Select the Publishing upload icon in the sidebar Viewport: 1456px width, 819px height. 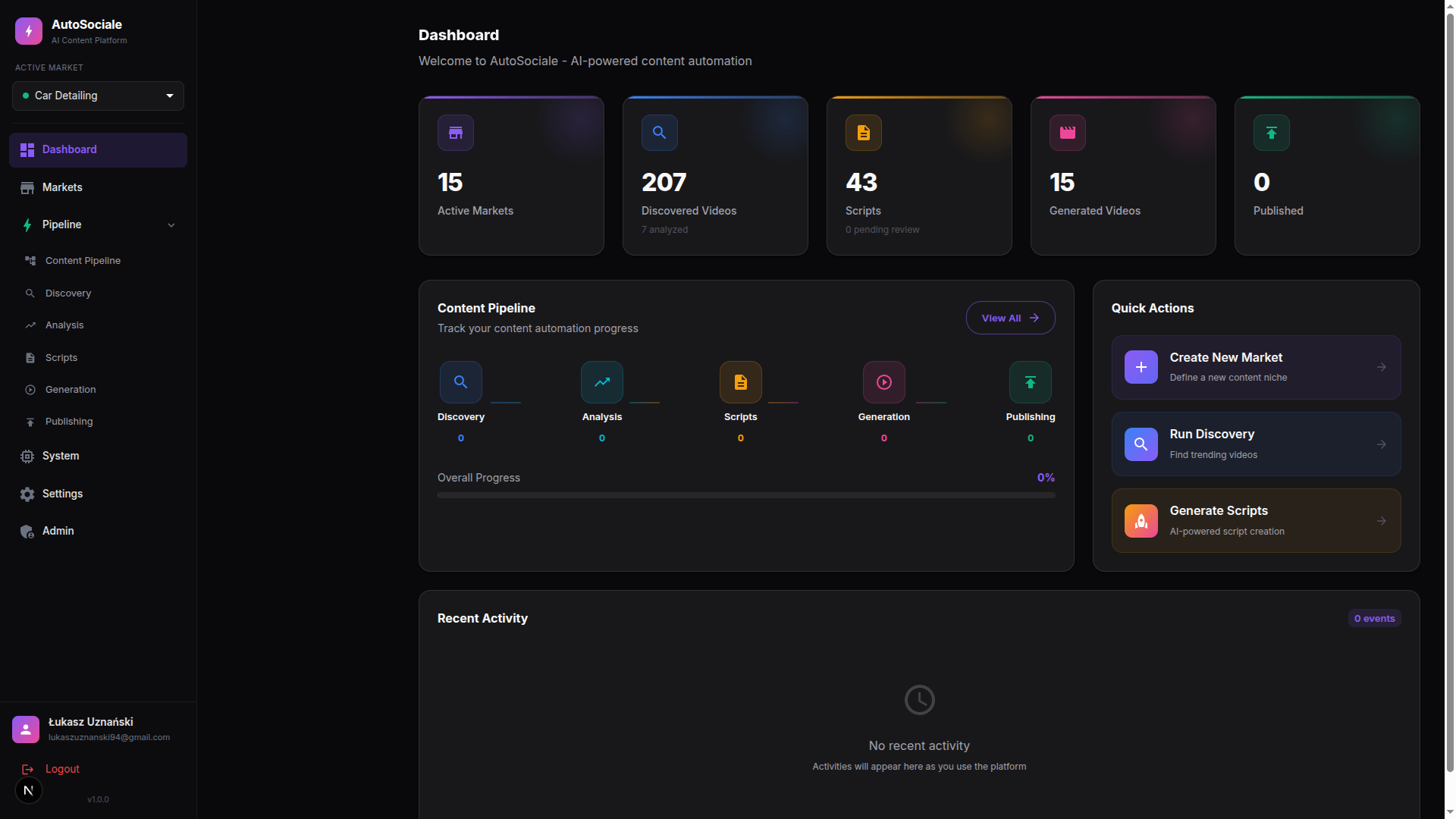[30, 422]
